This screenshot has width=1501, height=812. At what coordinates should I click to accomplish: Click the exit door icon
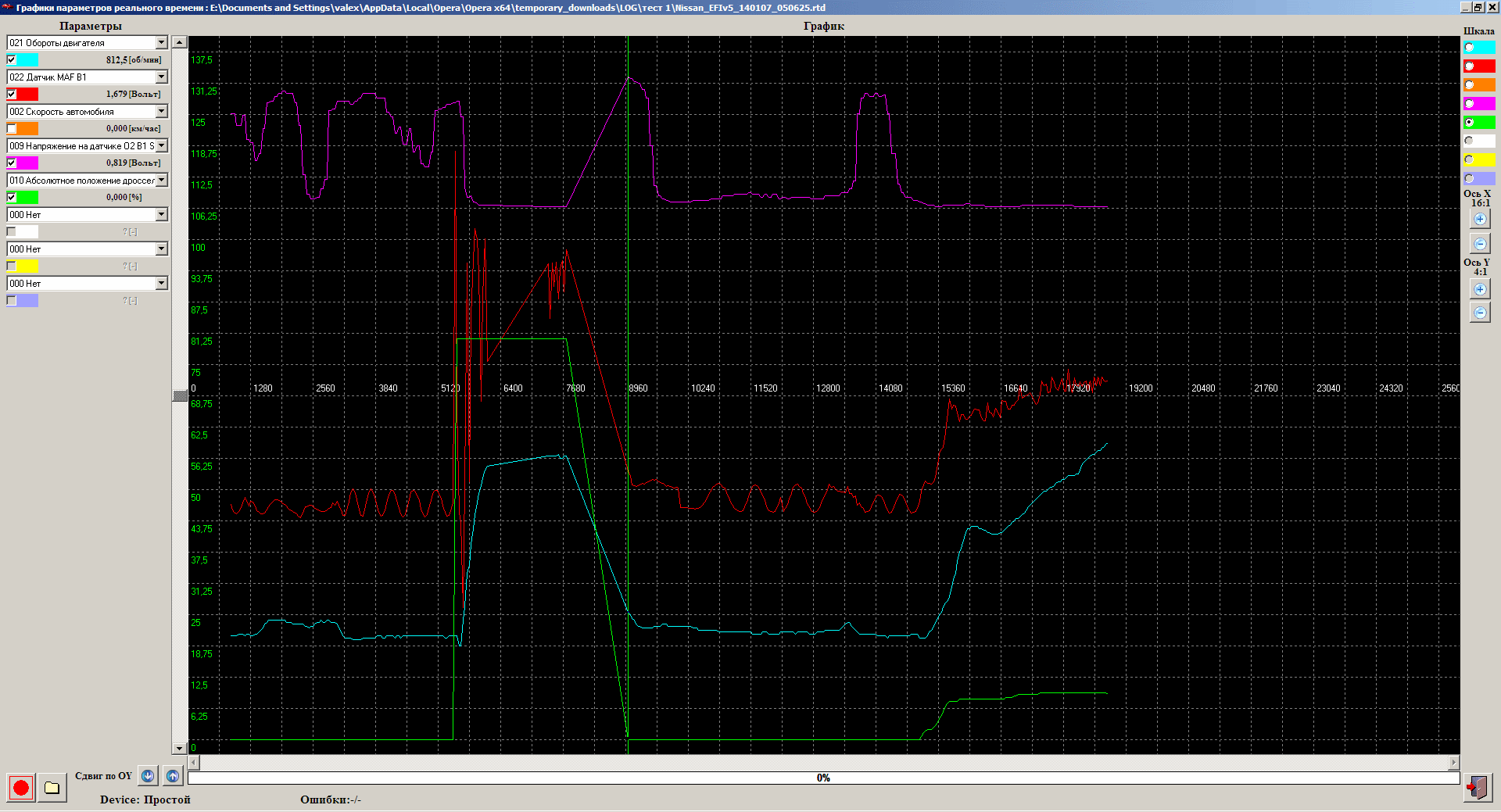[1478, 787]
